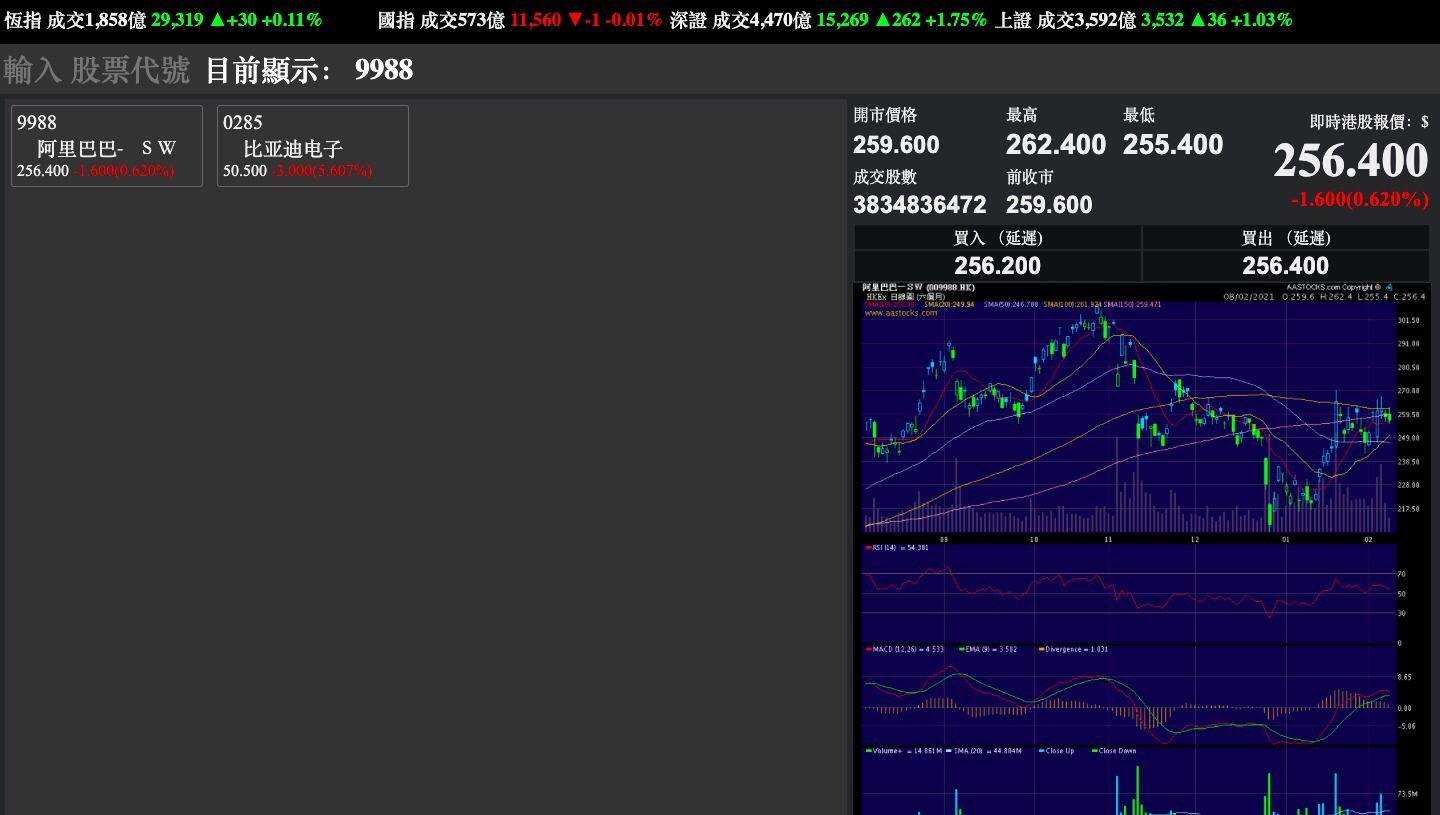
Task: Click the stock code input field
Action: (97, 70)
